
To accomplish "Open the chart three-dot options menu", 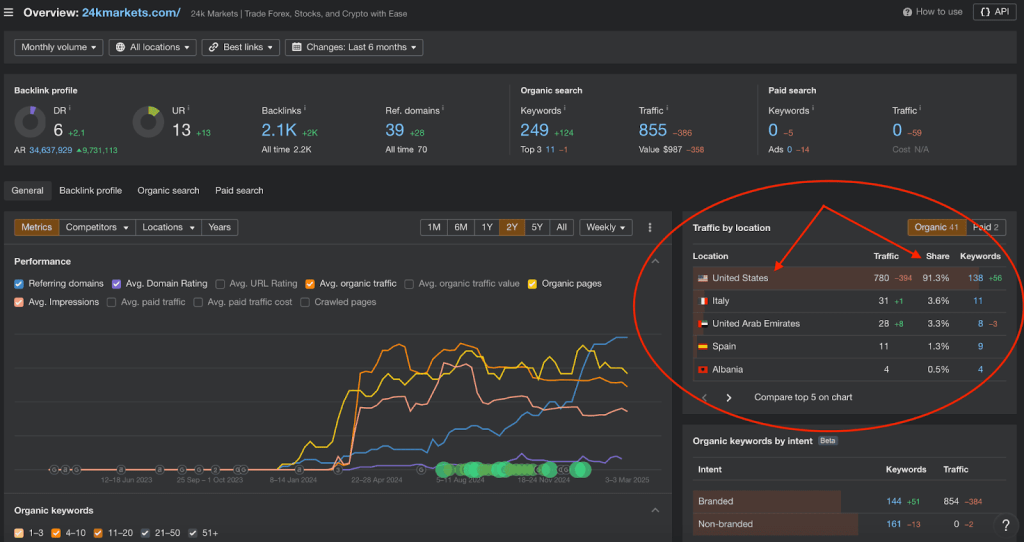I will click(649, 227).
